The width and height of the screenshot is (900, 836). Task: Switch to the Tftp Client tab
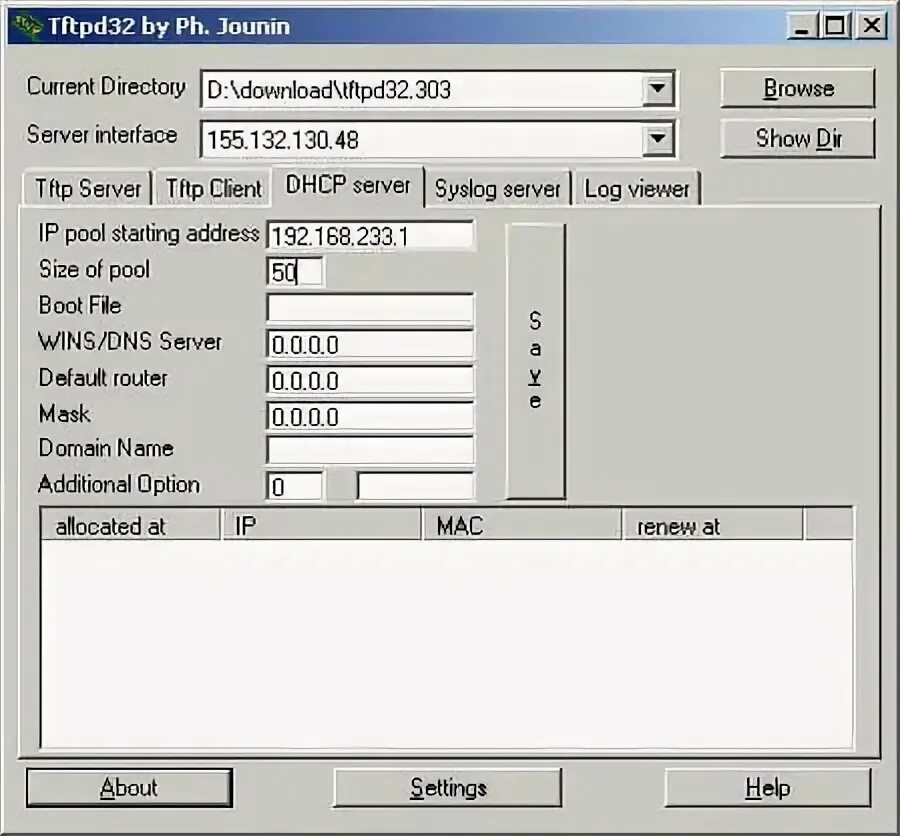pyautogui.click(x=213, y=188)
